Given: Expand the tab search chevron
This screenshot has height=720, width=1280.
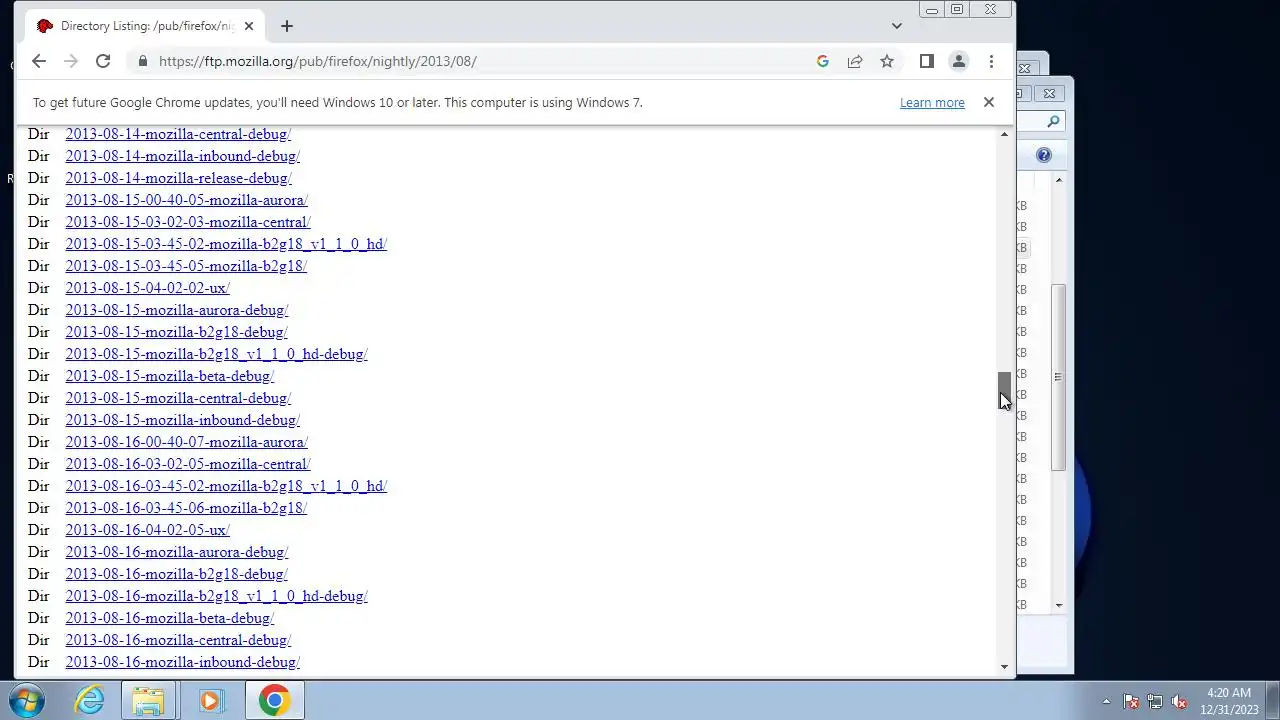Looking at the screenshot, I should 897,26.
